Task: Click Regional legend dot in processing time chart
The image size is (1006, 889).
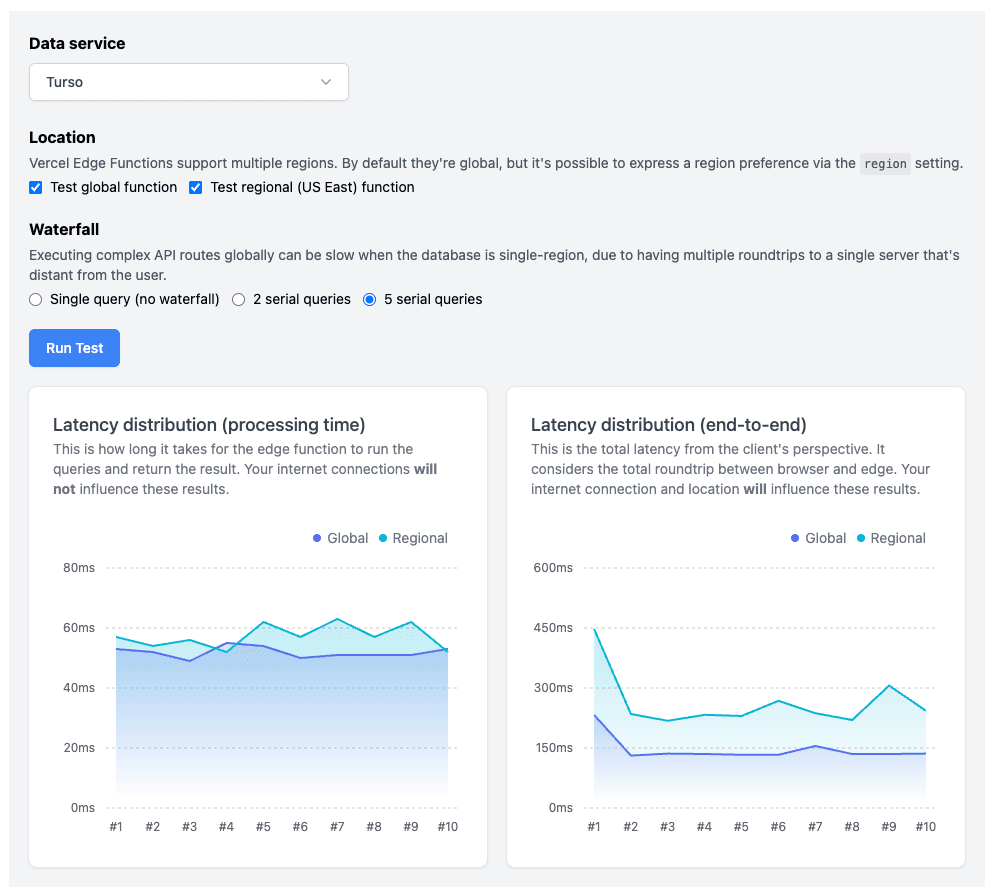Action: click(x=383, y=538)
